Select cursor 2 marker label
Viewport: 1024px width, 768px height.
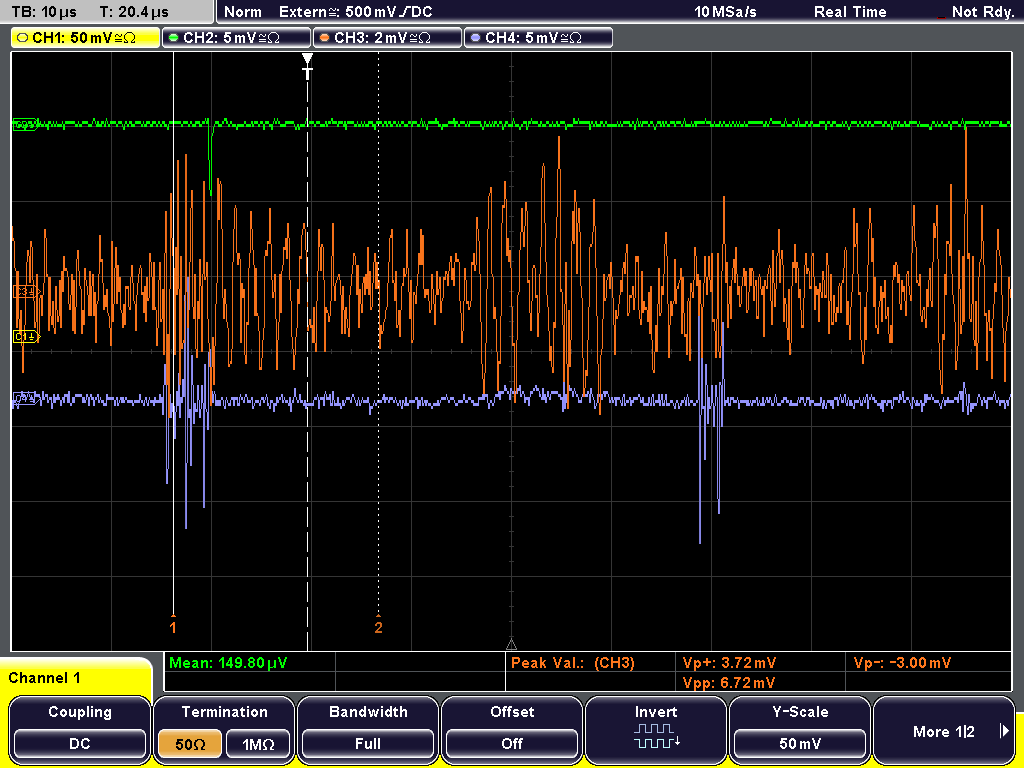pos(378,627)
